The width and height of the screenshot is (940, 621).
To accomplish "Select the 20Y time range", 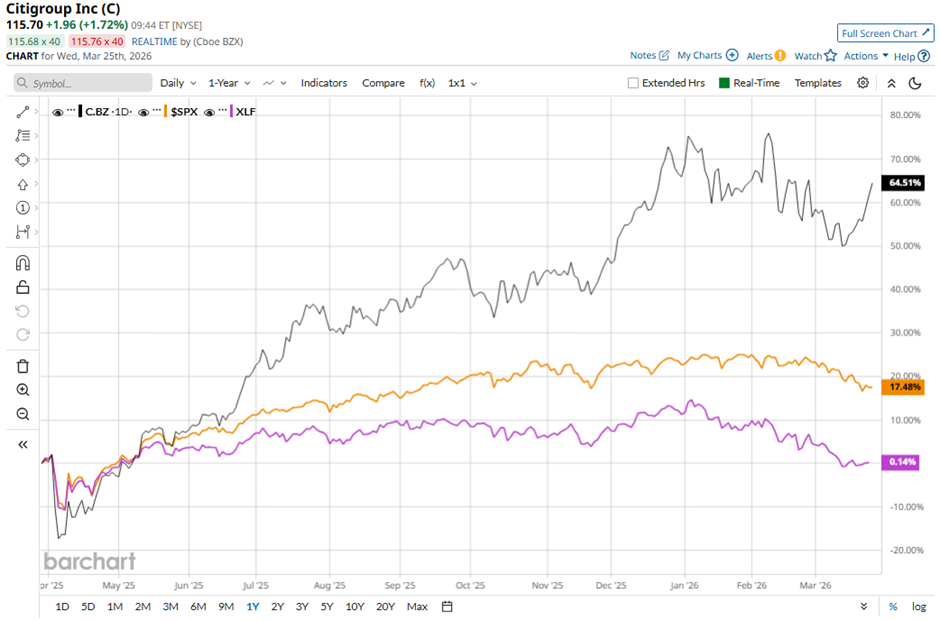I will tap(385, 607).
